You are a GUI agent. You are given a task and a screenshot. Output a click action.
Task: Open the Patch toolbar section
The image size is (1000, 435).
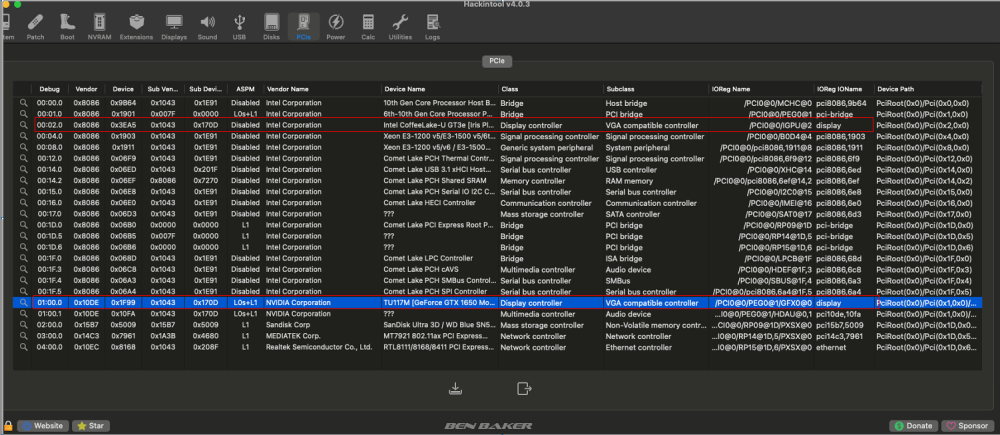click(x=36, y=26)
